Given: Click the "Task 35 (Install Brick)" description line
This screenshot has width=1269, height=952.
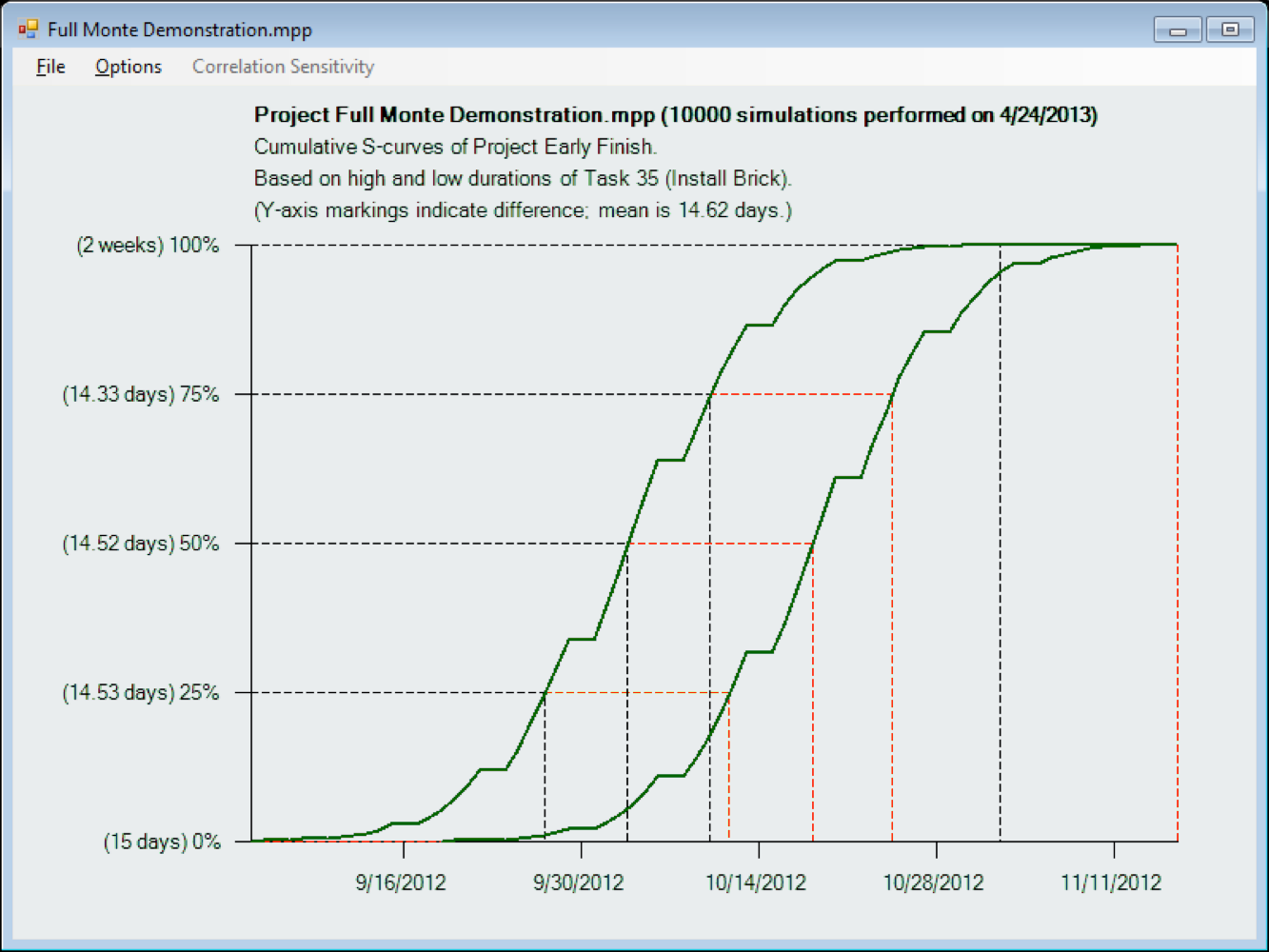Looking at the screenshot, I should tap(523, 178).
